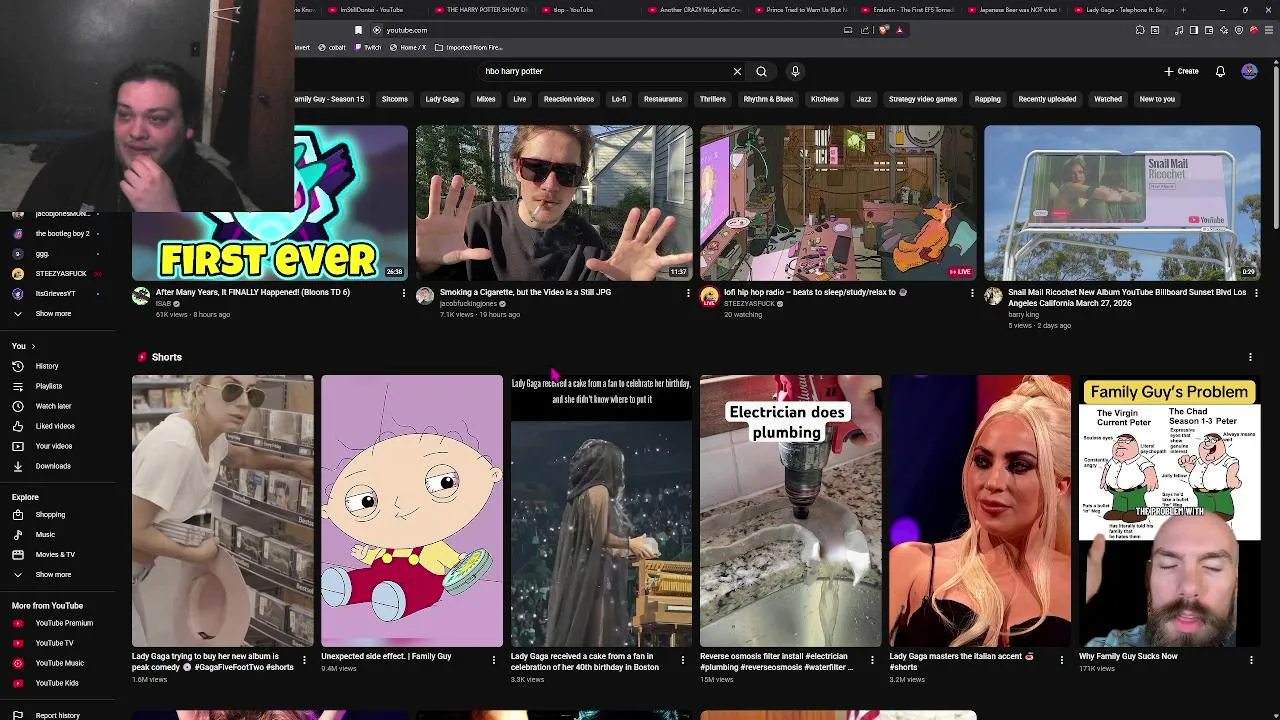Open Music under Explore
This screenshot has height=720, width=1280.
click(x=45, y=535)
